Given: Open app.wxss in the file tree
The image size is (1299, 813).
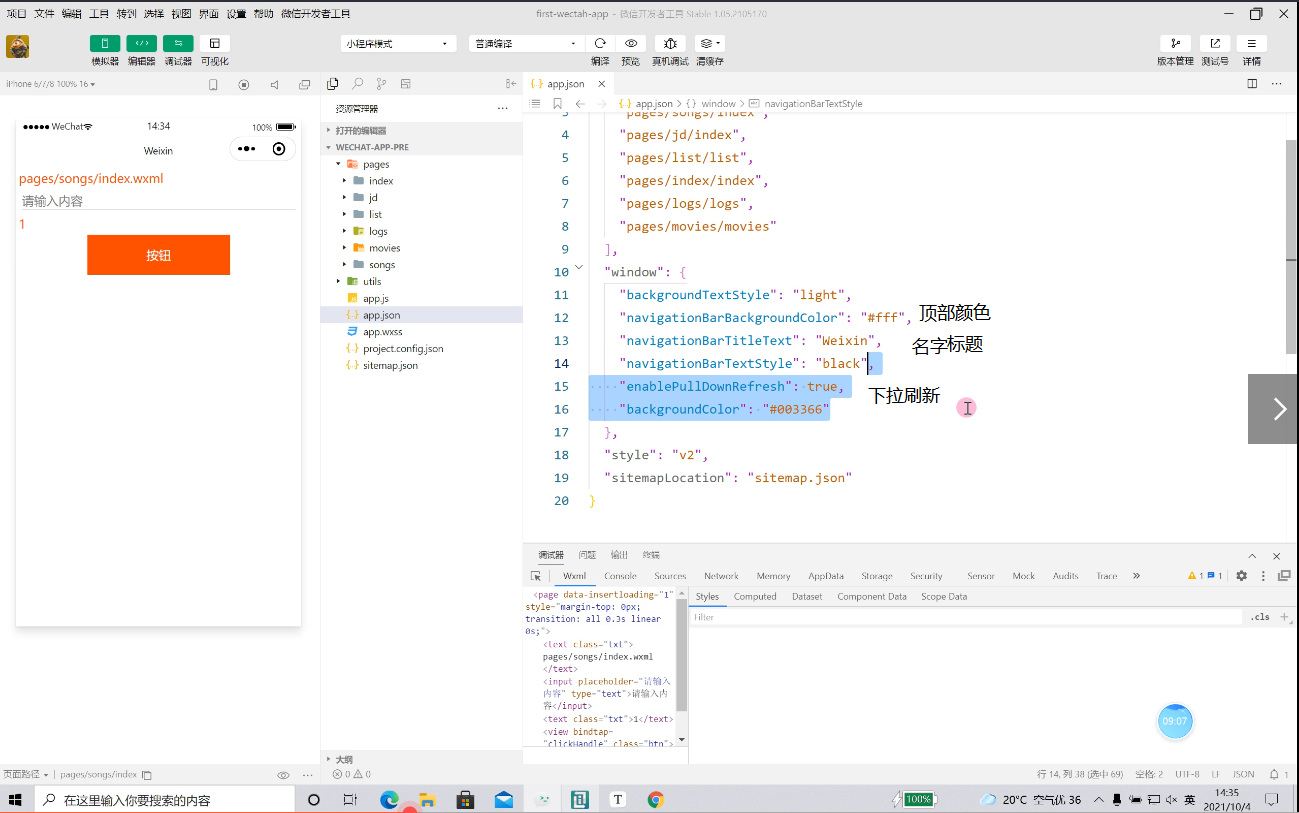Looking at the screenshot, I should (x=383, y=332).
